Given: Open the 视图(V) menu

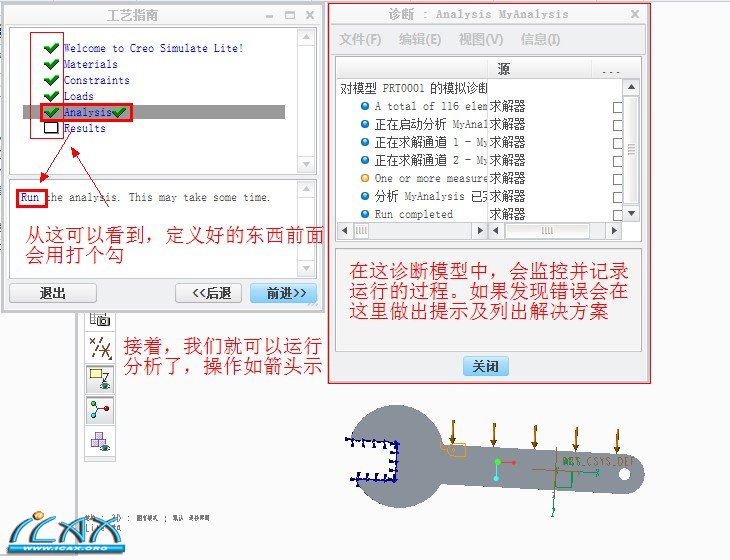Looking at the screenshot, I should (x=481, y=40).
